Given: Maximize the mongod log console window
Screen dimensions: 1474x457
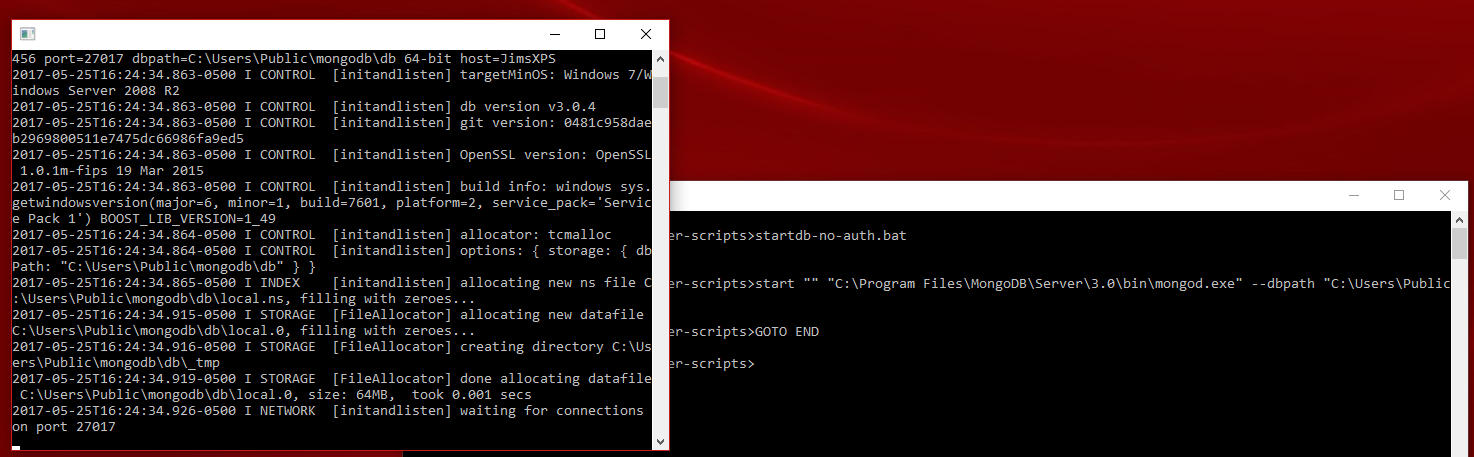Looking at the screenshot, I should click(600, 34).
